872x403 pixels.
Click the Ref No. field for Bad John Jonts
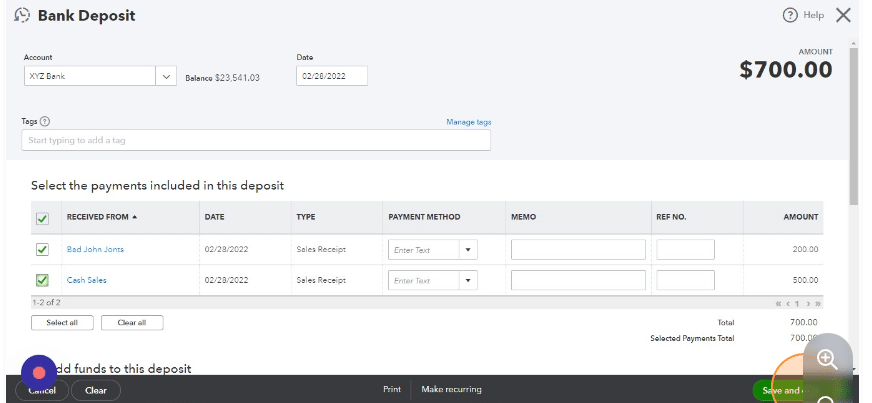pos(685,250)
